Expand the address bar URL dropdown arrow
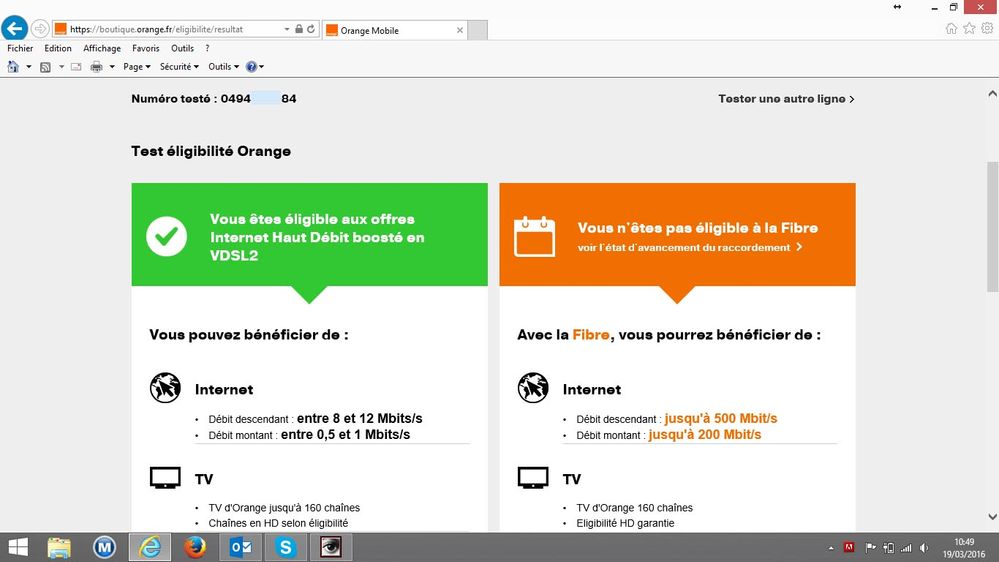This screenshot has height=562, width=999. click(287, 29)
